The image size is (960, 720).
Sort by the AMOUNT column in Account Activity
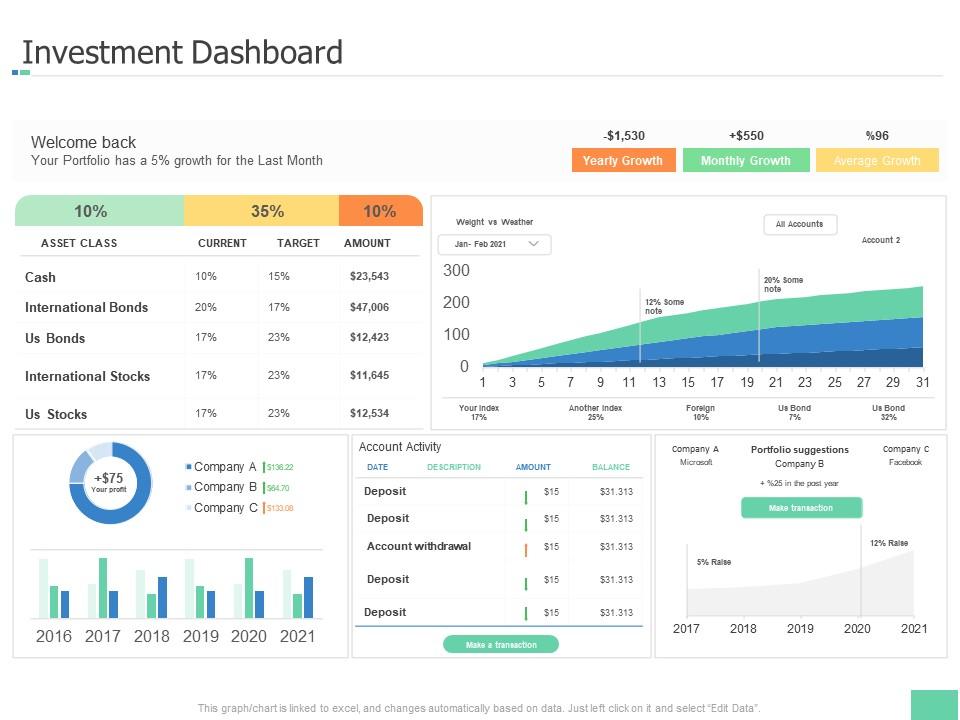pyautogui.click(x=533, y=467)
